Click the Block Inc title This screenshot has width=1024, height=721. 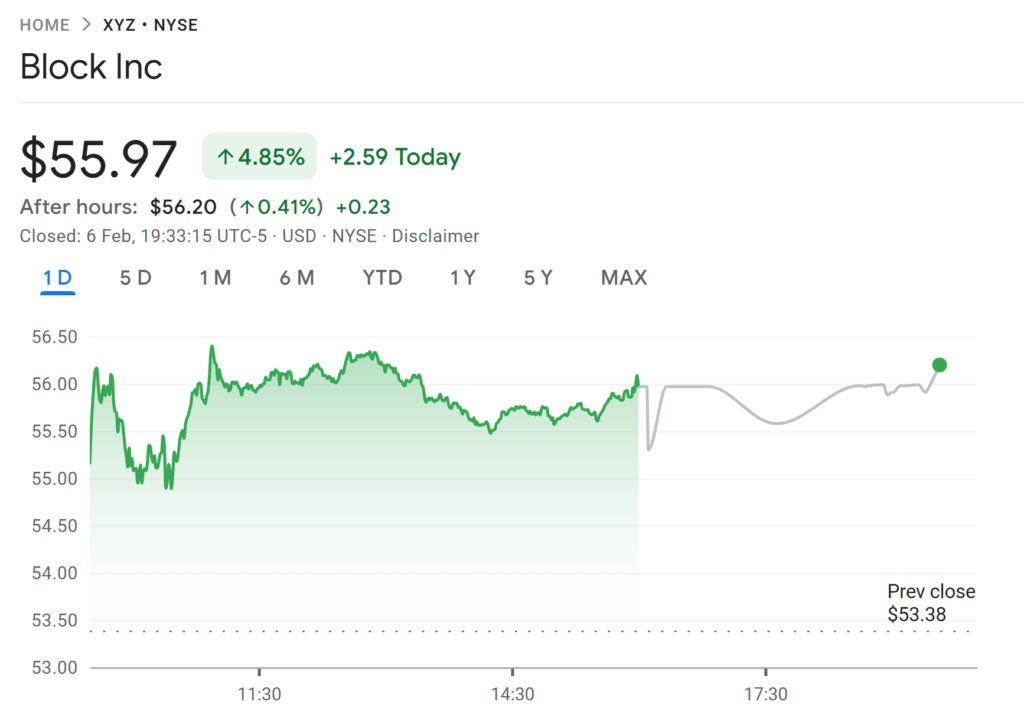91,67
